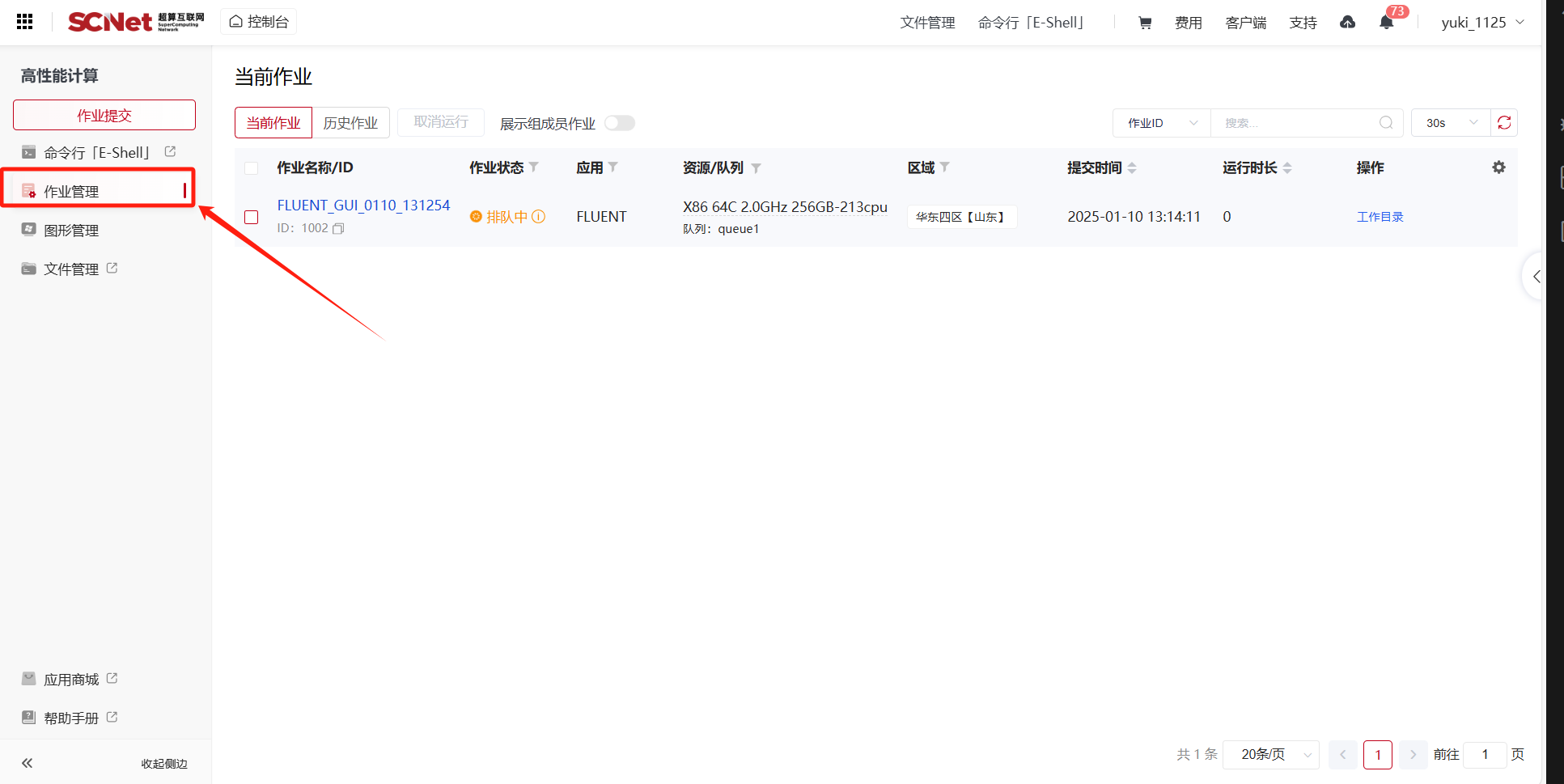Viewport: 1564px width, 784px height.
Task: Click the shopping cart icon
Action: (x=1145, y=23)
